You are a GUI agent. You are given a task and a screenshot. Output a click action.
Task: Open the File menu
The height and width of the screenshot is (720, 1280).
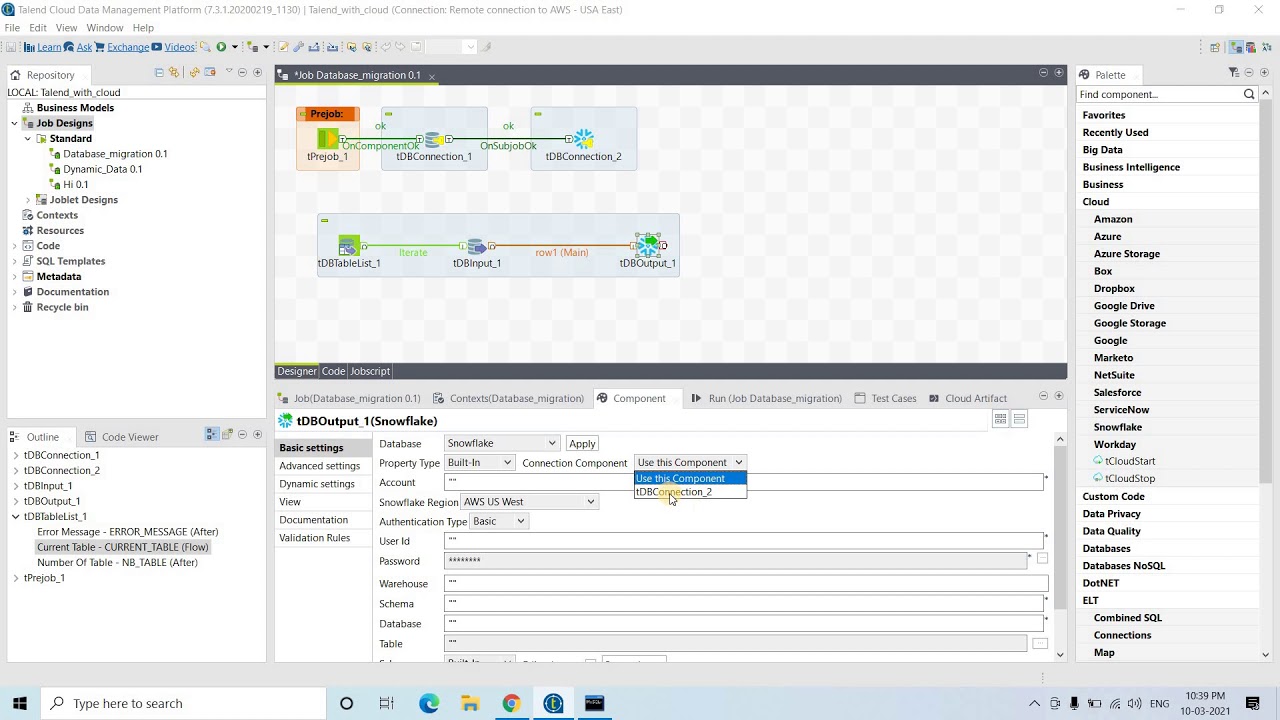(12, 27)
